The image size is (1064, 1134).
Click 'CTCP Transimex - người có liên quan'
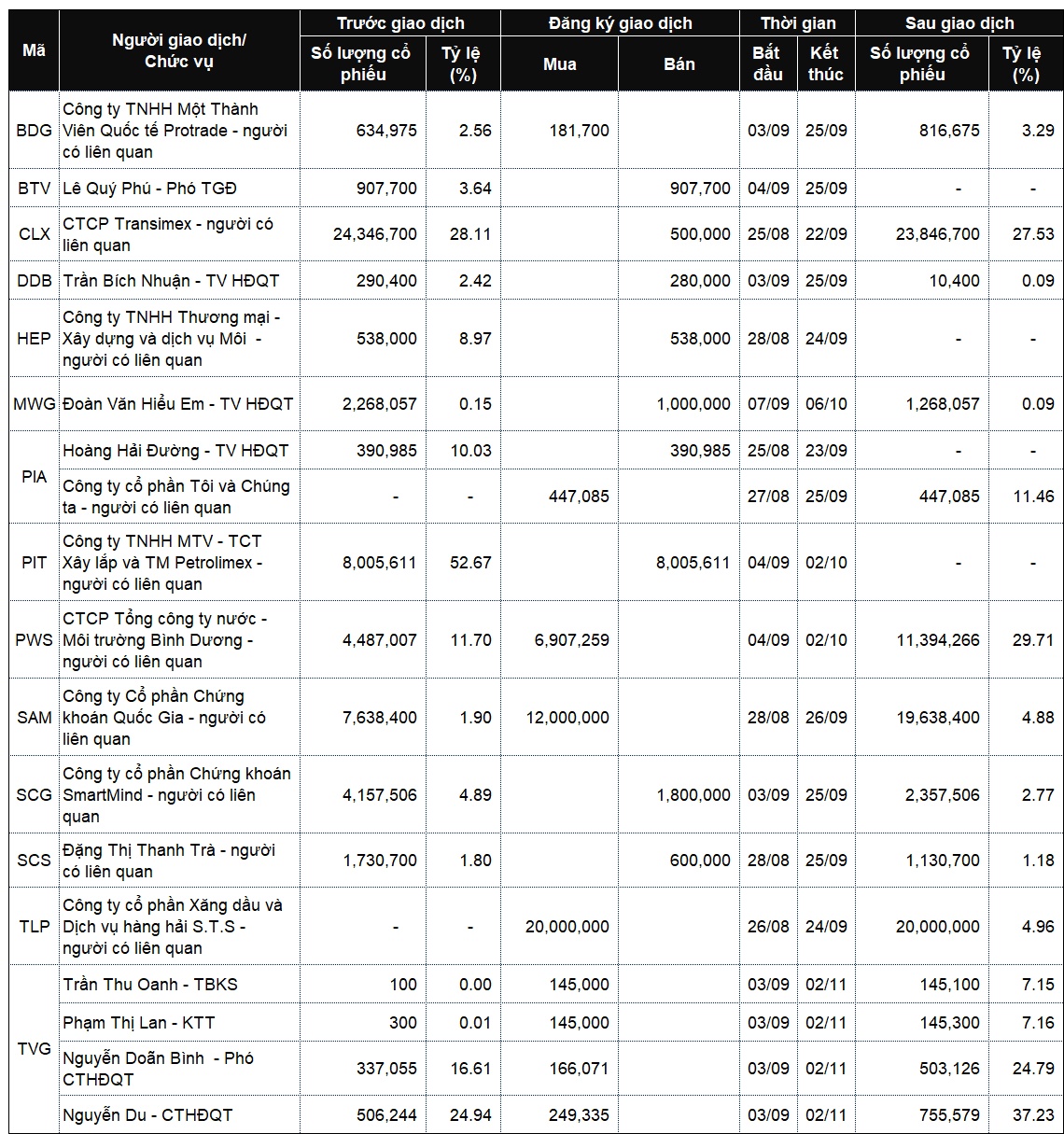tap(168, 234)
